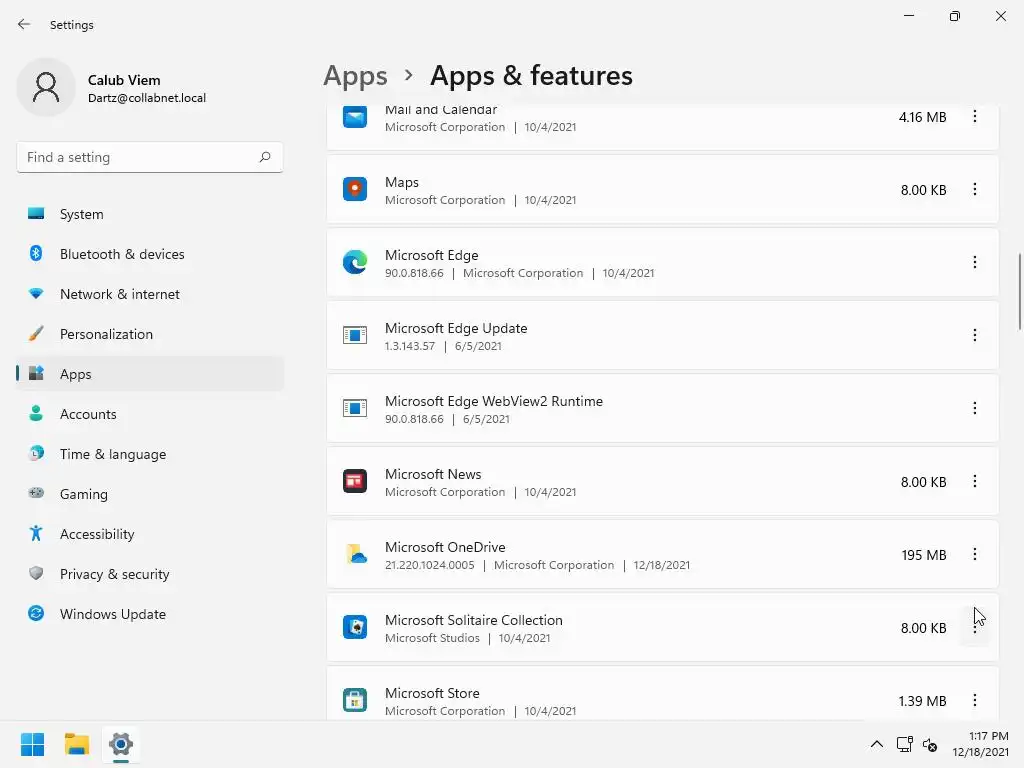Show hidden system tray icons
This screenshot has height=768, width=1024.
[877, 744]
